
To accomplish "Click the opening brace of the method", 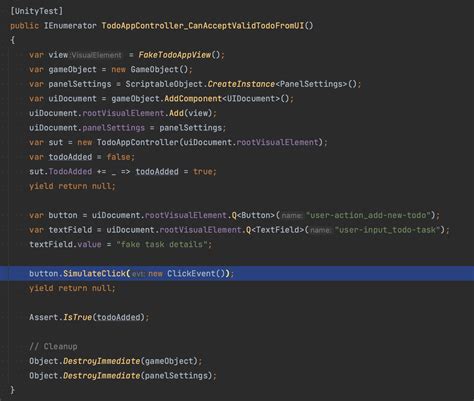I will tap(12, 40).
